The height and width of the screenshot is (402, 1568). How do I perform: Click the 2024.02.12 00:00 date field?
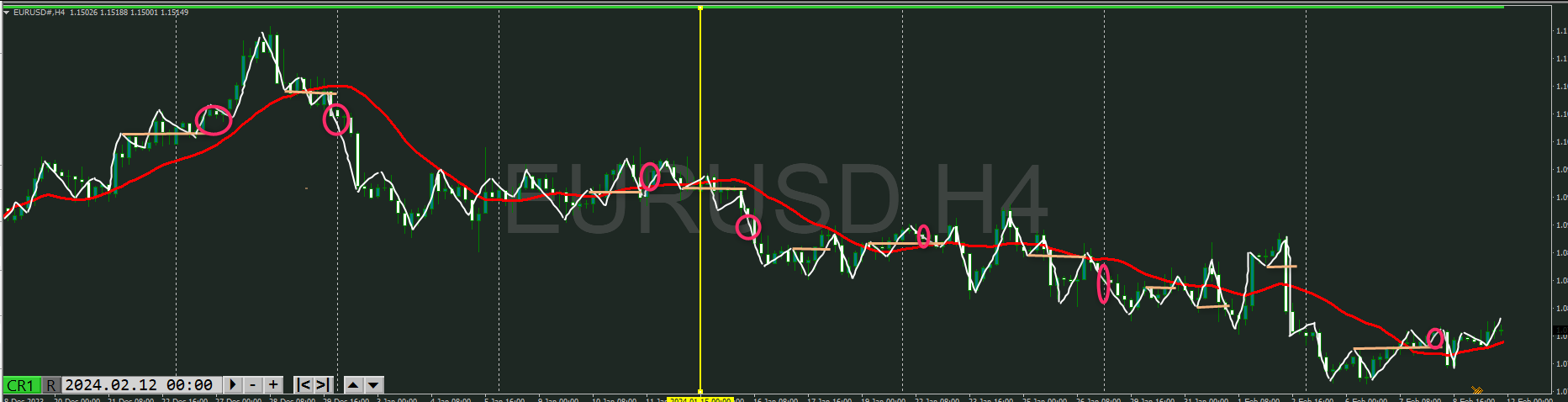coord(140,385)
